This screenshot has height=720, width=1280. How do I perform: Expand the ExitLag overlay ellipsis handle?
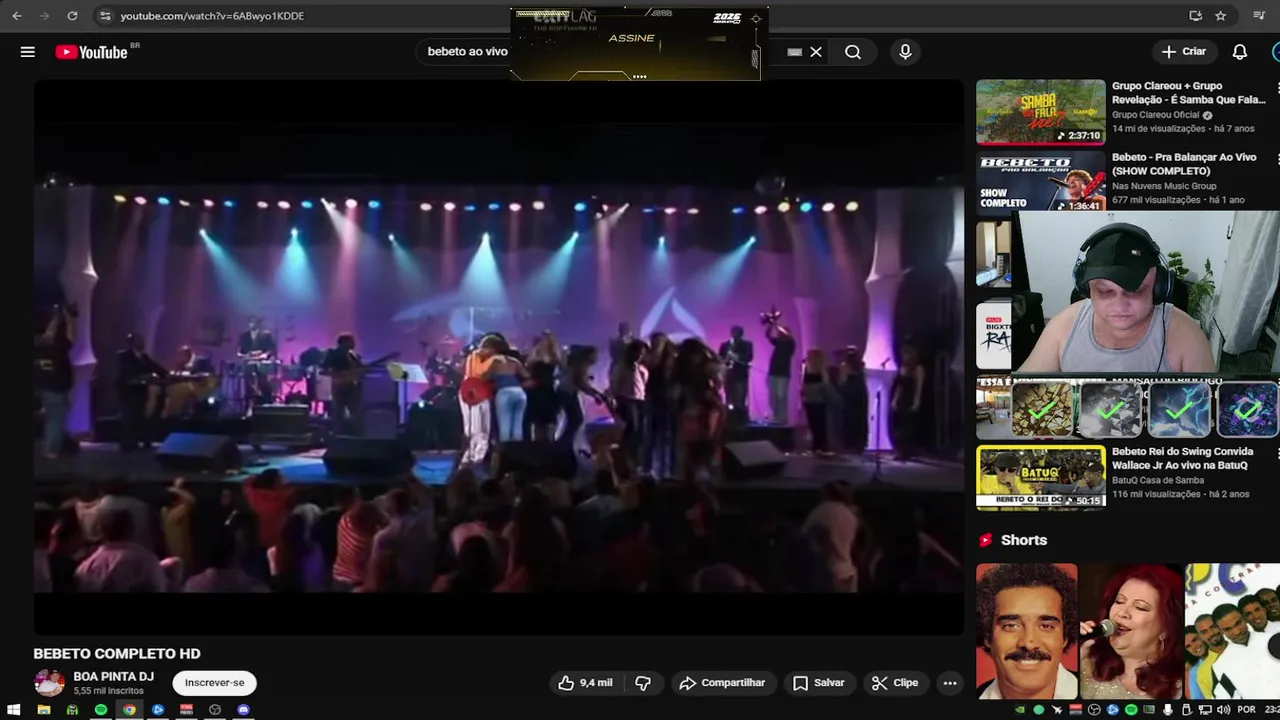click(639, 76)
